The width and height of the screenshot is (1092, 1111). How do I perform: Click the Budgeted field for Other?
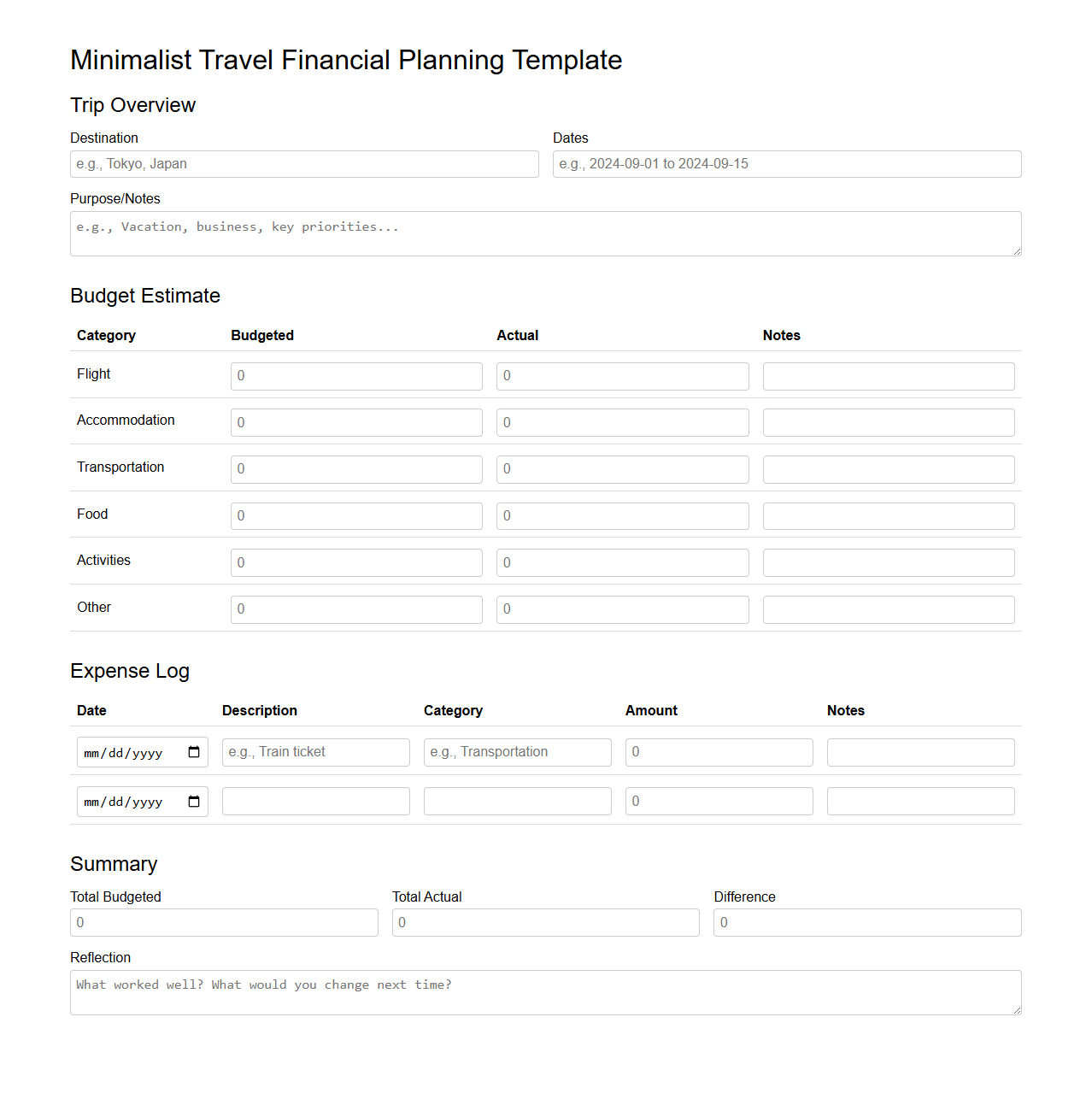coord(355,609)
